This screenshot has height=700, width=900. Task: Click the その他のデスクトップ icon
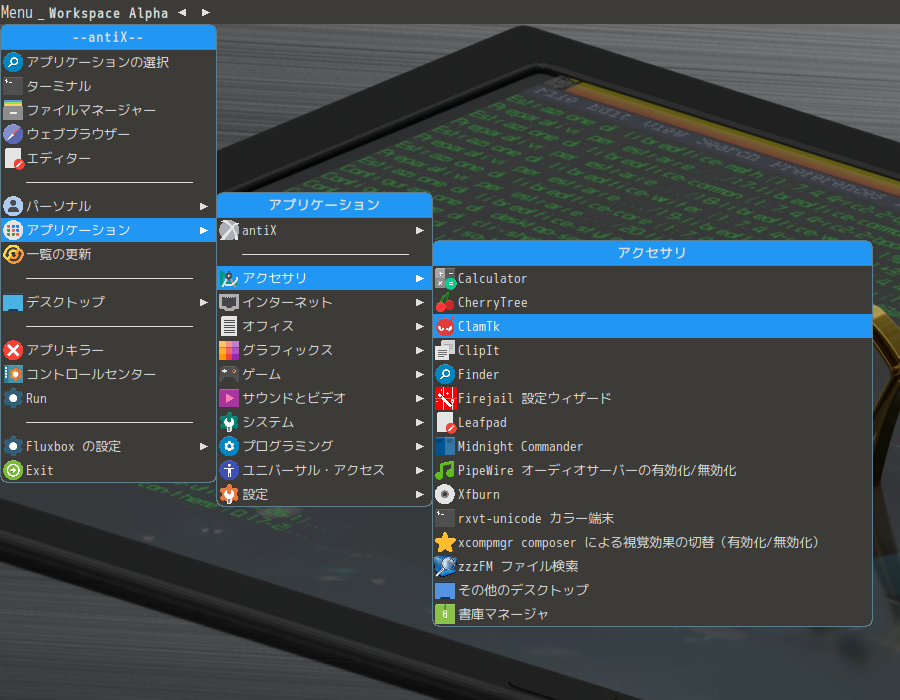445,590
